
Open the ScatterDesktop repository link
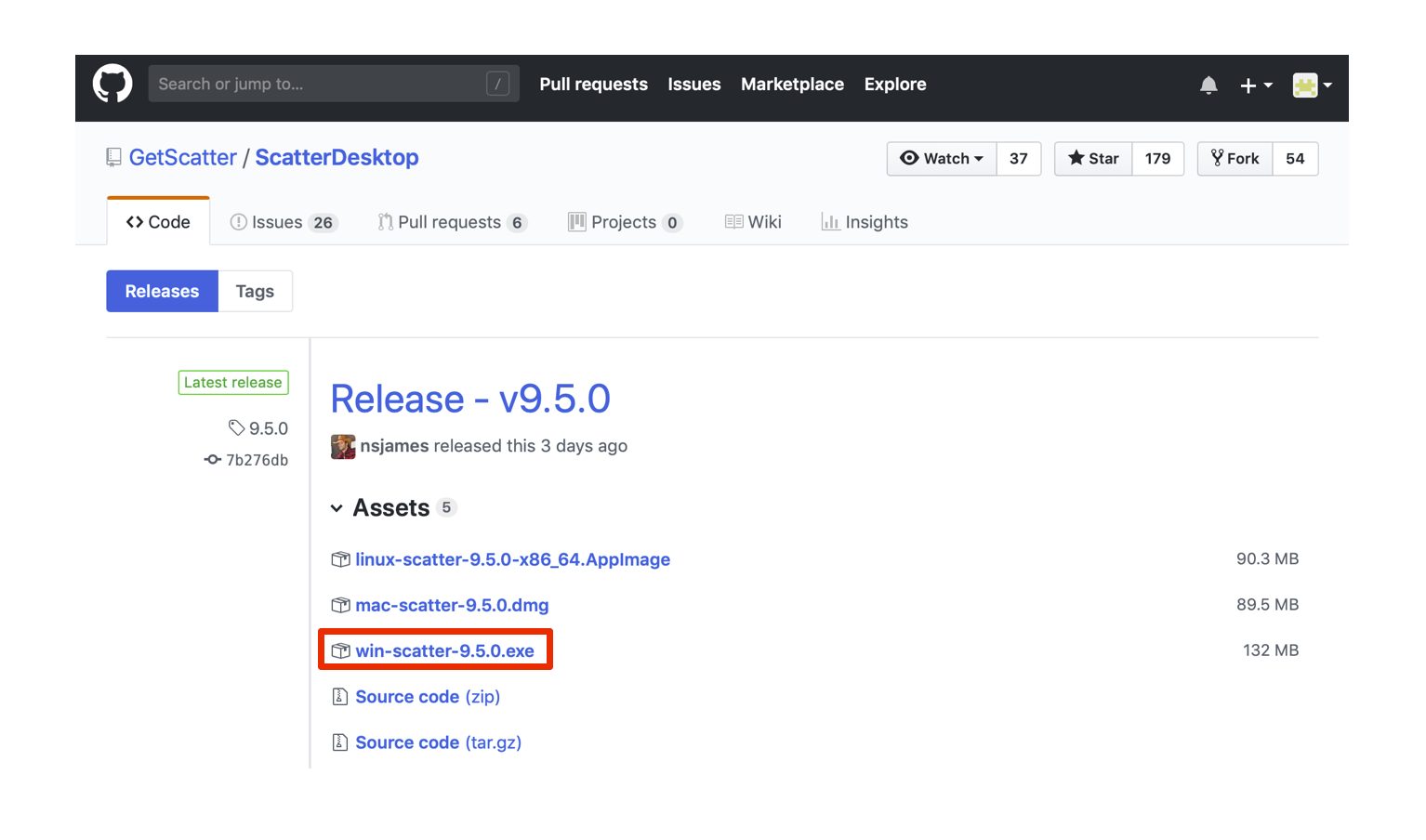pos(337,157)
